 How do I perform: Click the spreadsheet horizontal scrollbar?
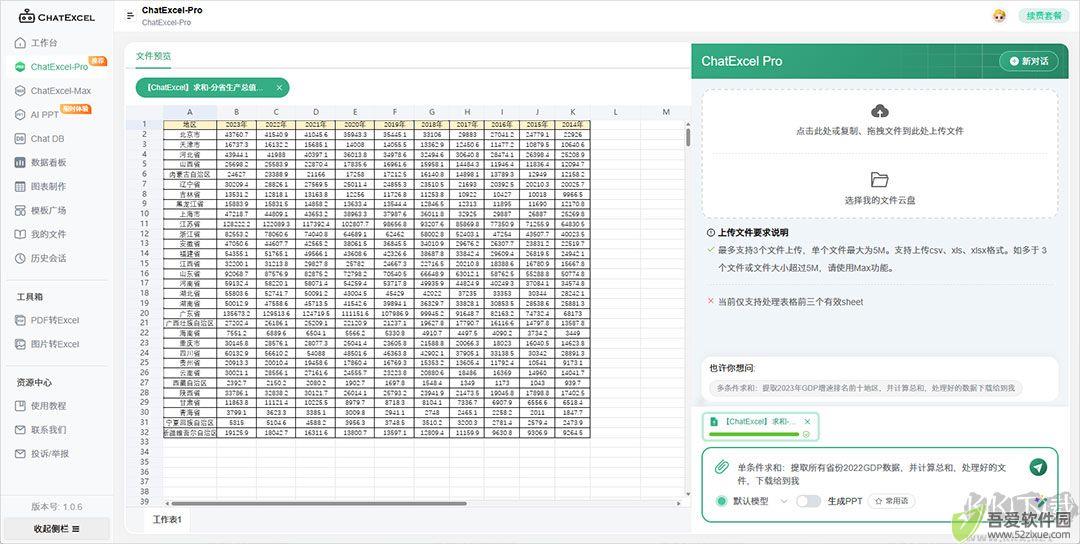pyautogui.click(x=320, y=503)
